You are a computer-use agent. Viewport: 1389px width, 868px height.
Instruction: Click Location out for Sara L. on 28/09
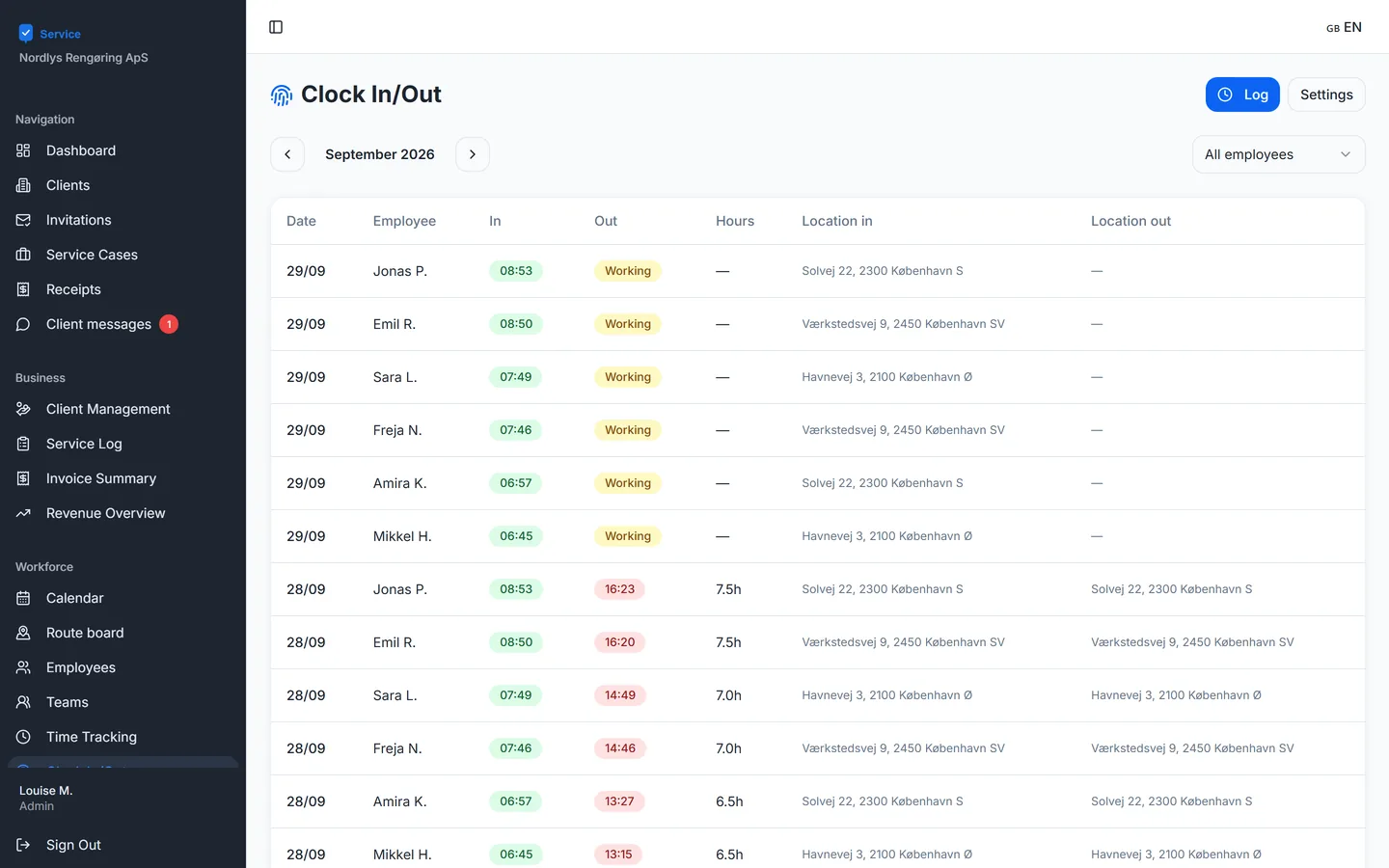1176,695
